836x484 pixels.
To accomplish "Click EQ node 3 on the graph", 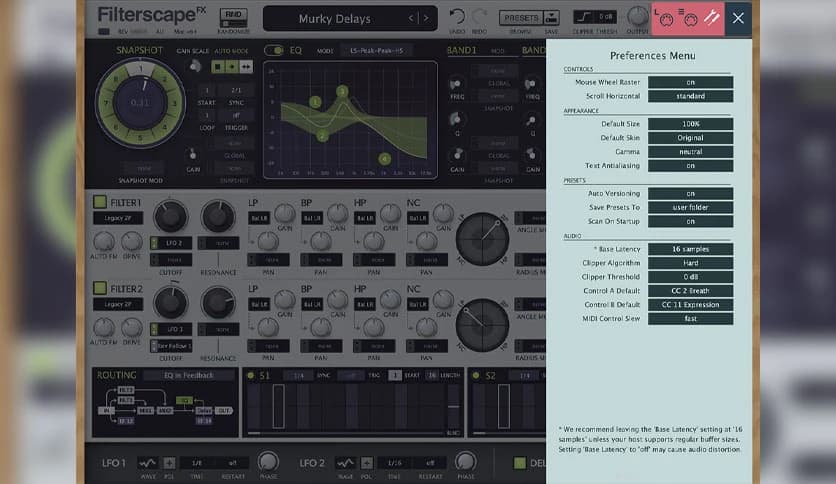I will [342, 91].
